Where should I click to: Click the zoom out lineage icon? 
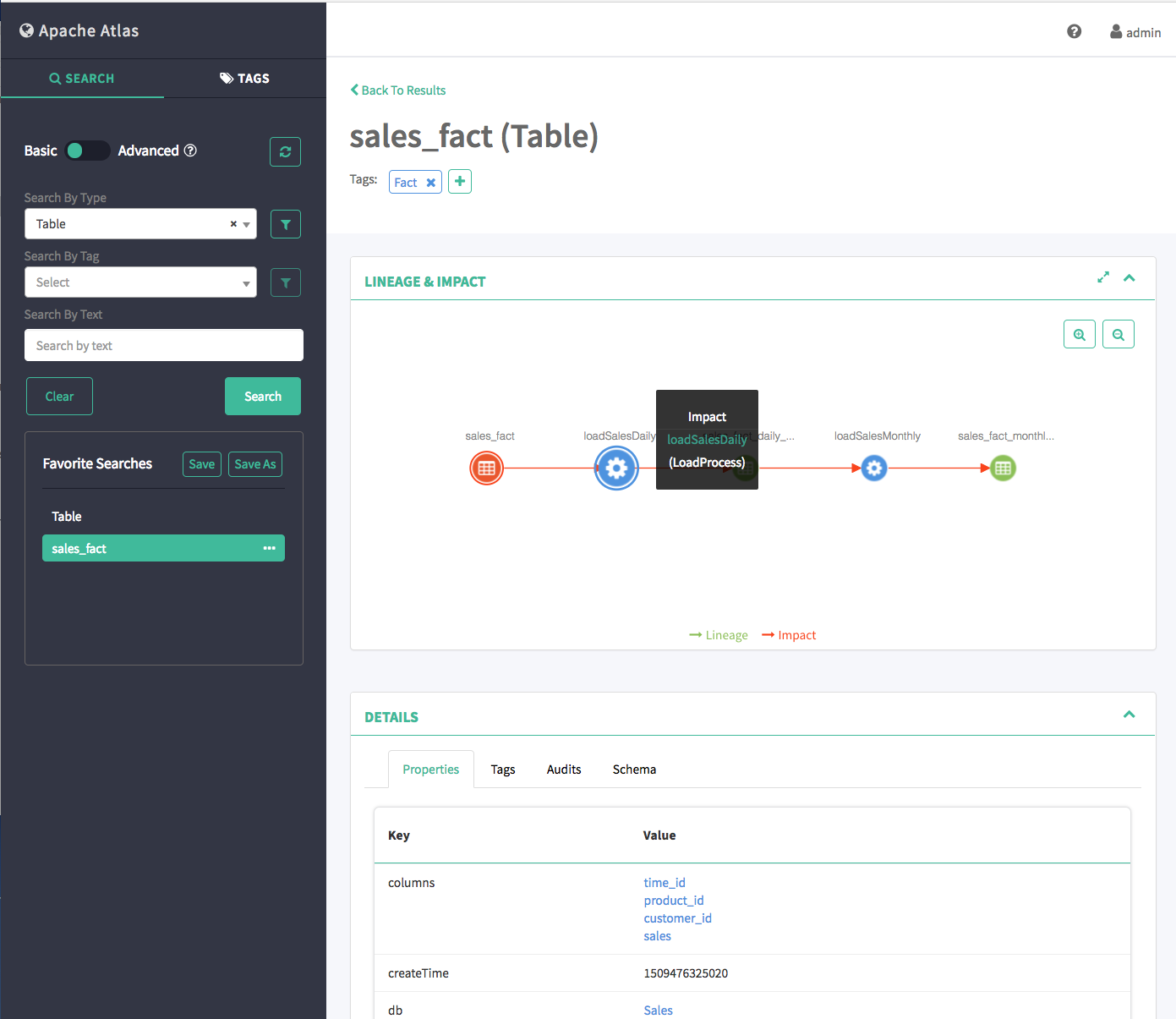(1118, 335)
